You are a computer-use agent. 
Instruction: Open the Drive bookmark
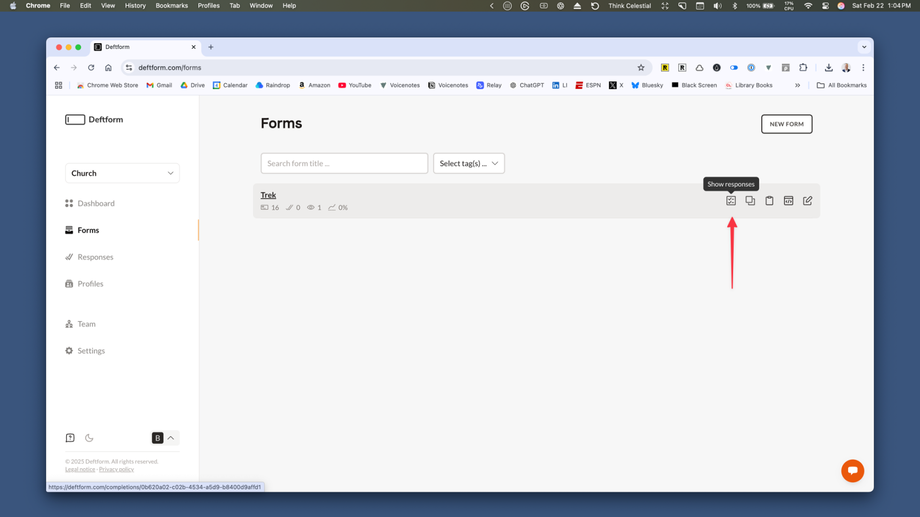point(192,85)
